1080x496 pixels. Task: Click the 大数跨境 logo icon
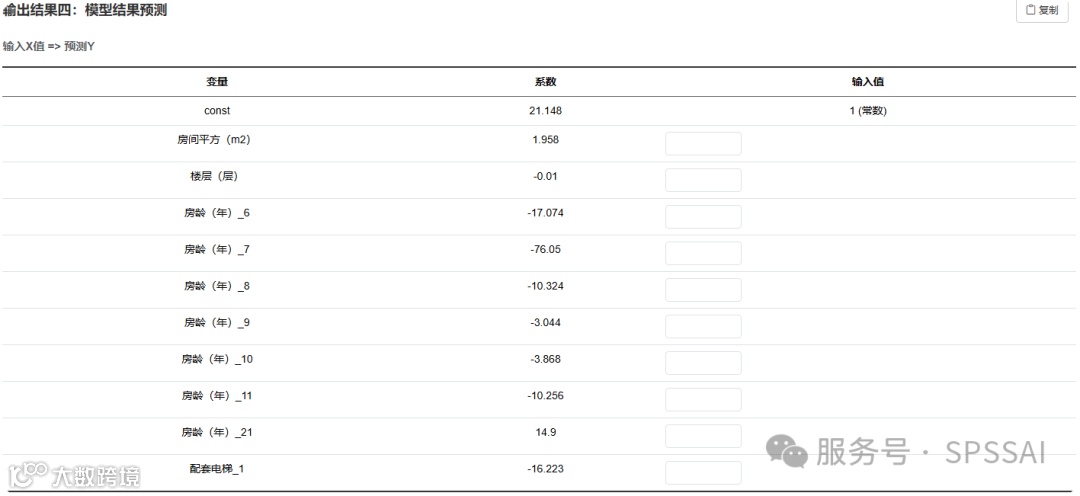28,475
